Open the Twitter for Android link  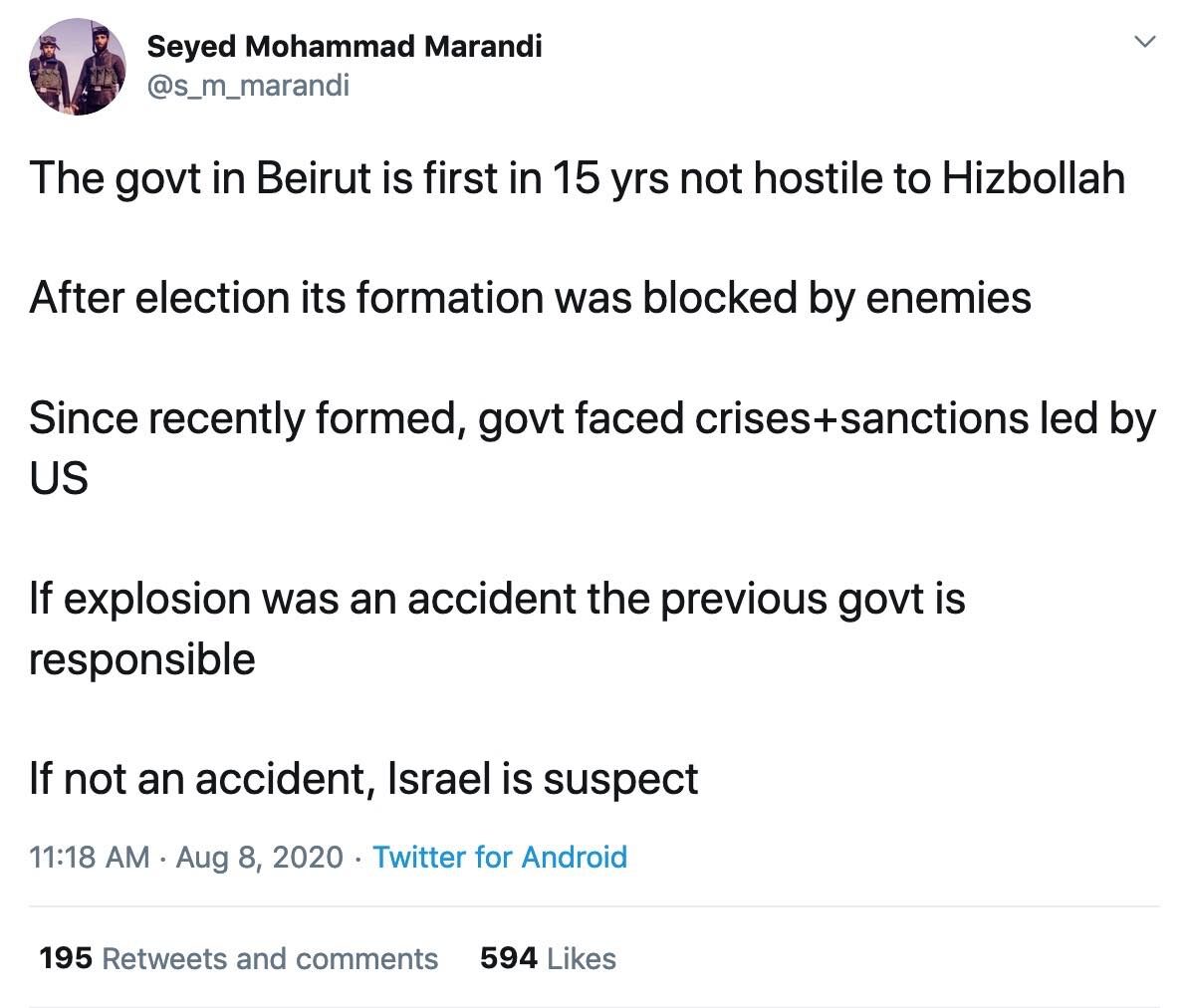[x=500, y=858]
